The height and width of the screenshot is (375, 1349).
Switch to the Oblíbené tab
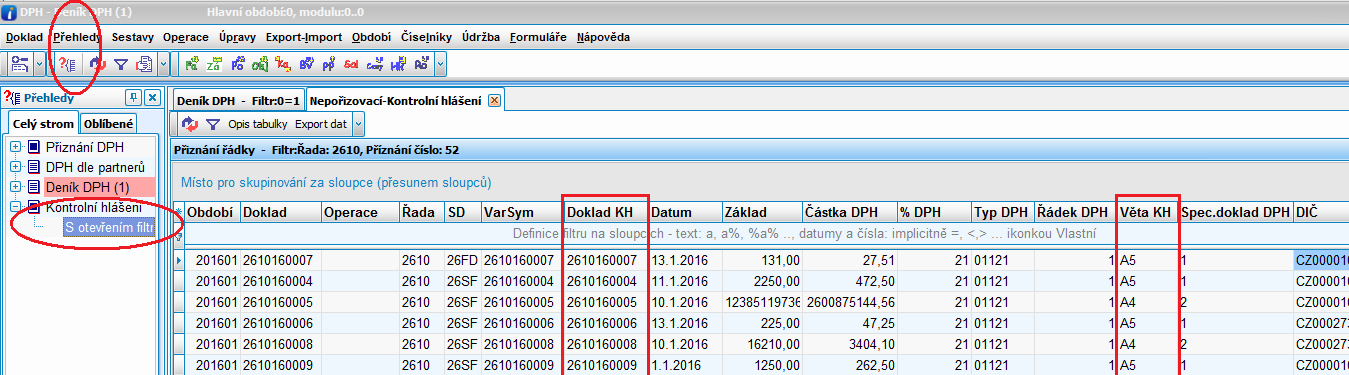pyautogui.click(x=108, y=124)
